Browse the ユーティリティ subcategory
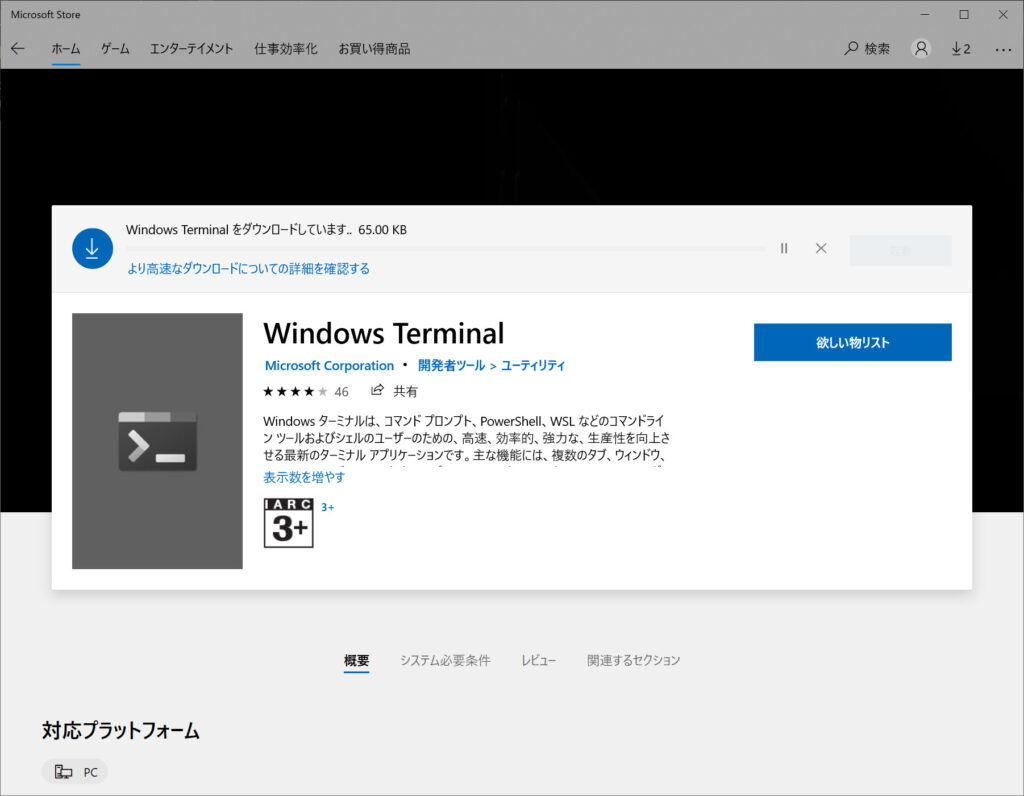 coord(533,366)
